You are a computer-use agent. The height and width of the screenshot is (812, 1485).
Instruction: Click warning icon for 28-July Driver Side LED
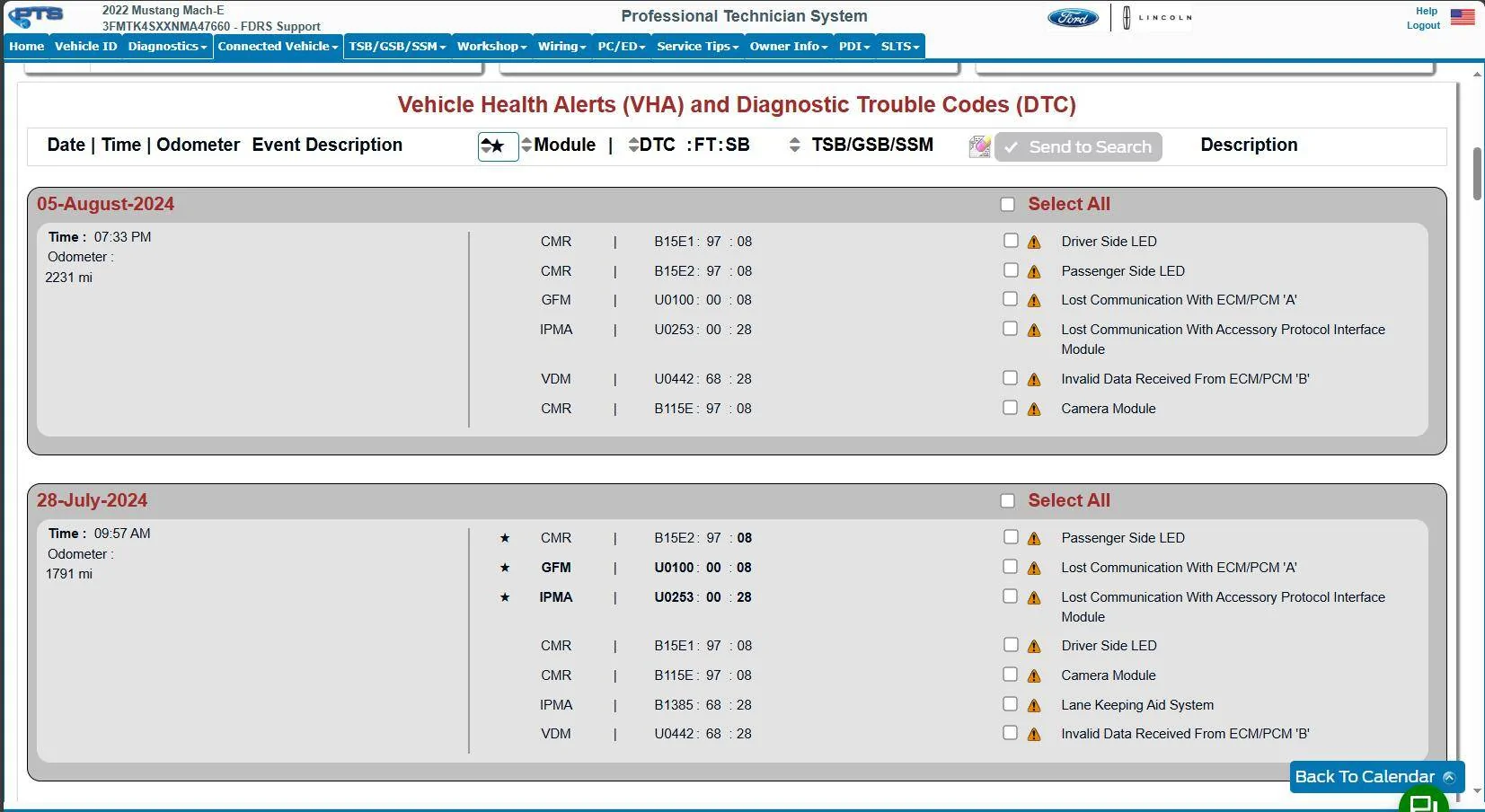pyautogui.click(x=1034, y=647)
